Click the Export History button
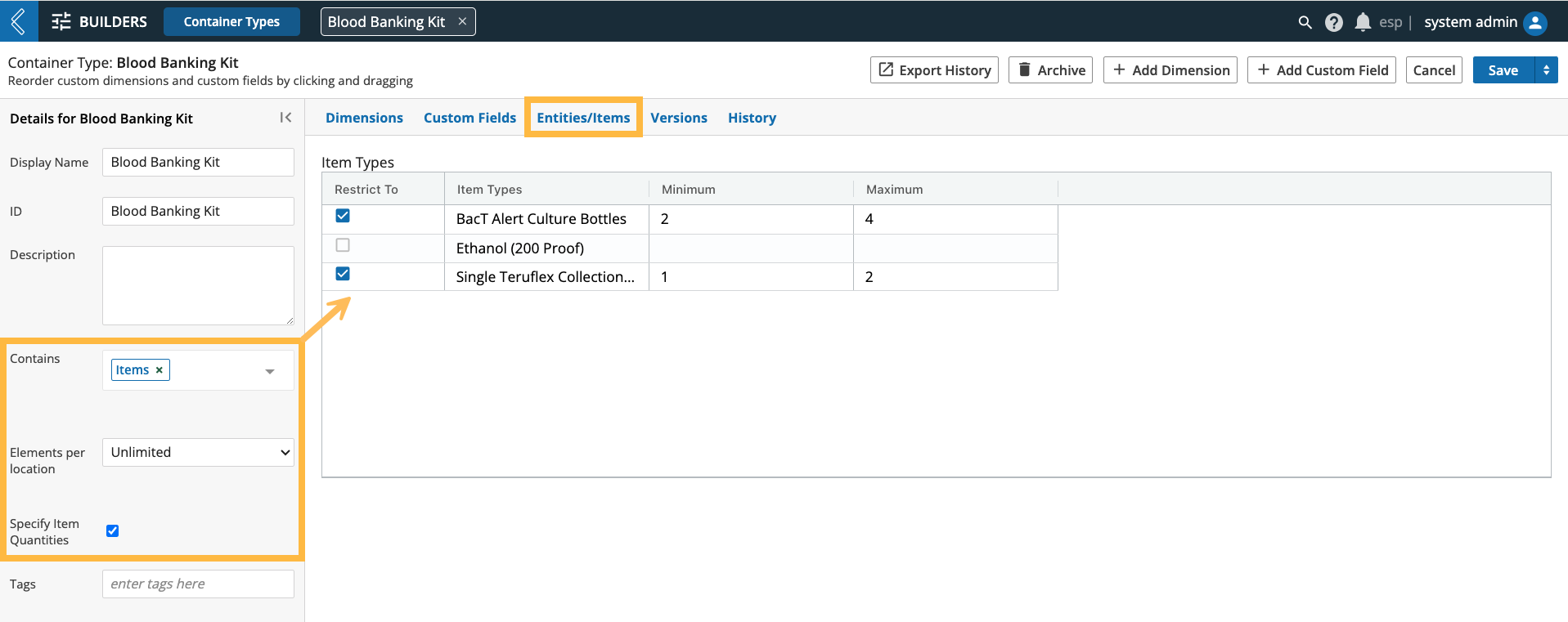 click(934, 70)
